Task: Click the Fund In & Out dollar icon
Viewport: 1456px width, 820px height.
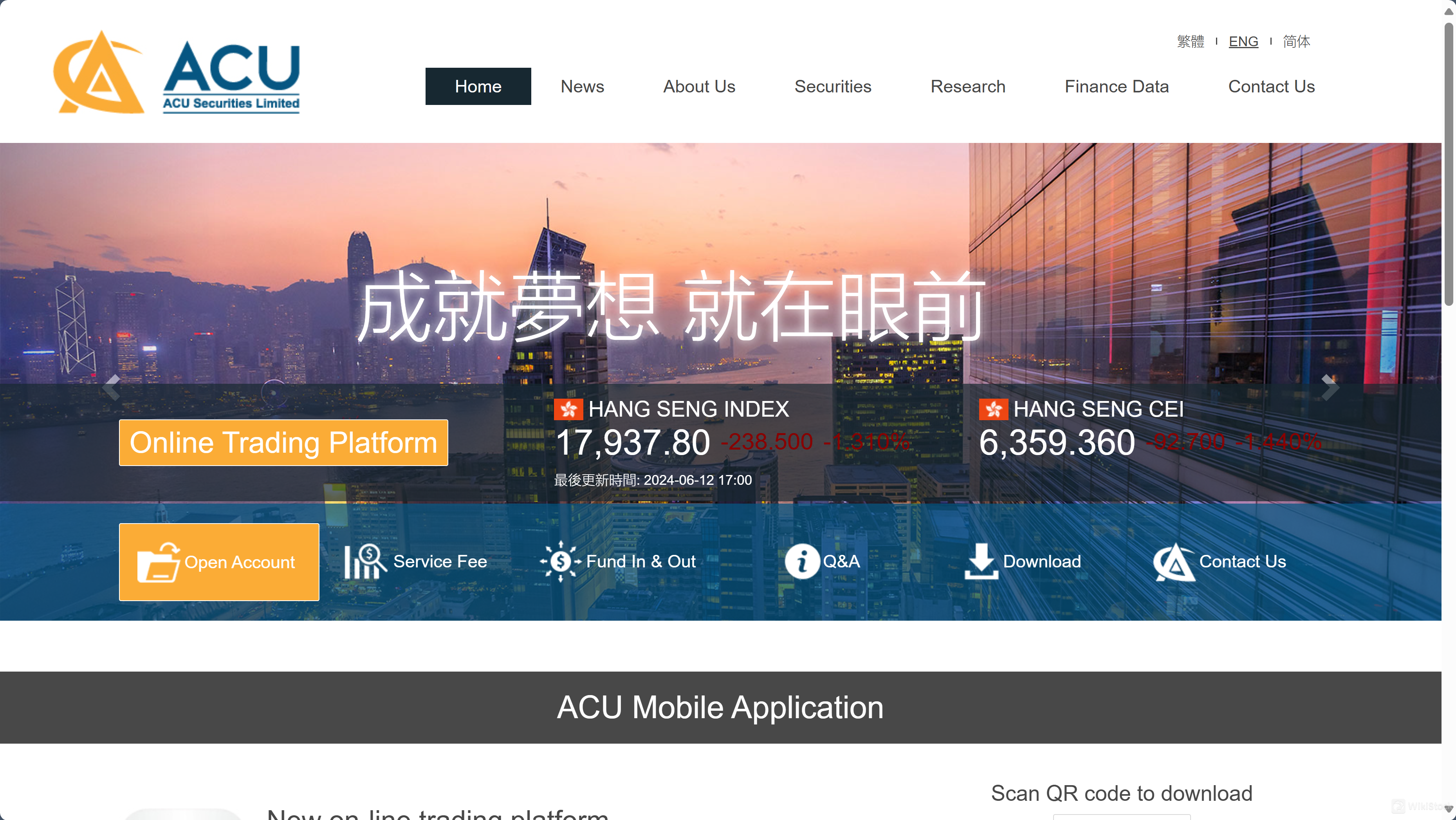Action: coord(560,562)
